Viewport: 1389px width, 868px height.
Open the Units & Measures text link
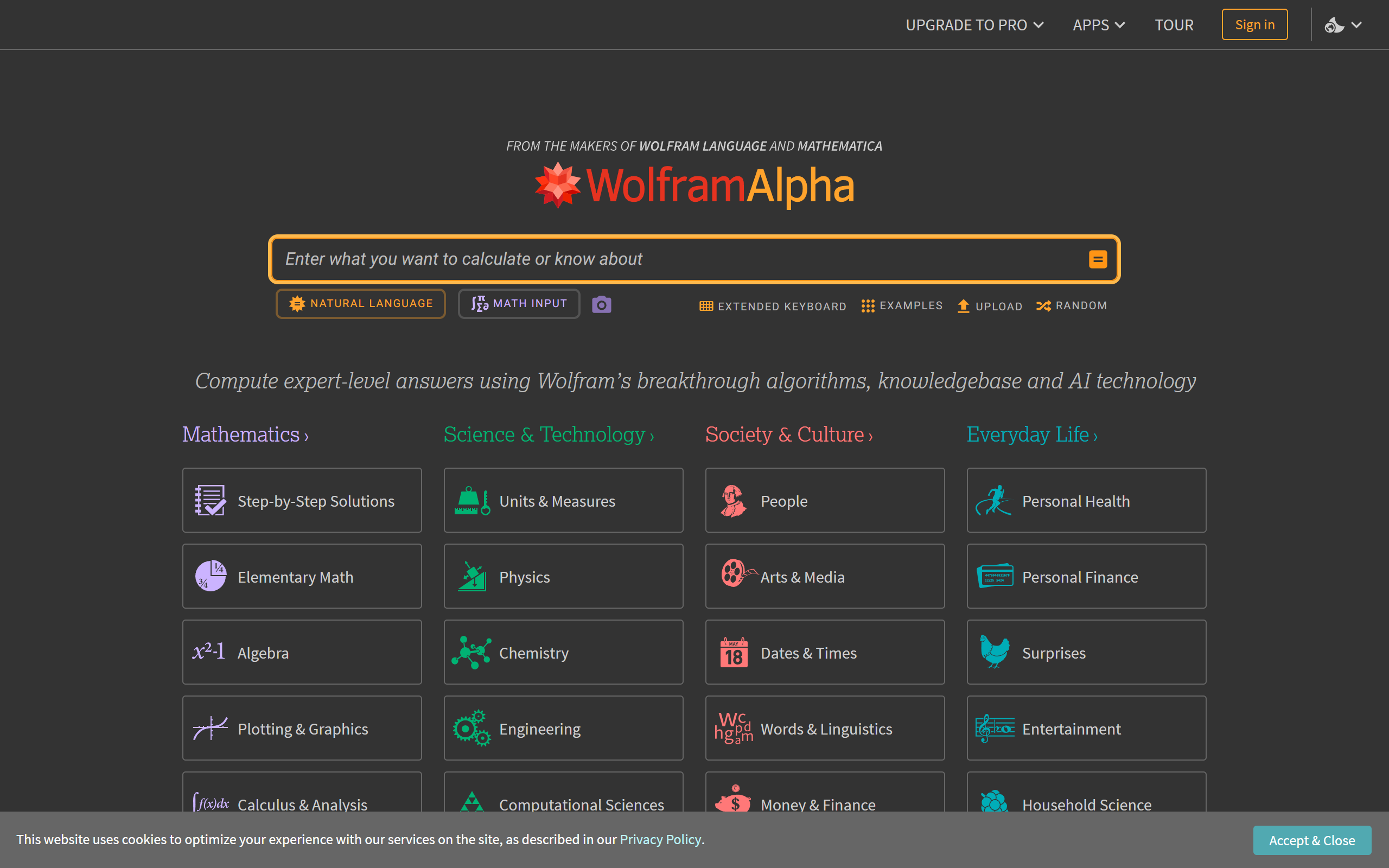557,501
